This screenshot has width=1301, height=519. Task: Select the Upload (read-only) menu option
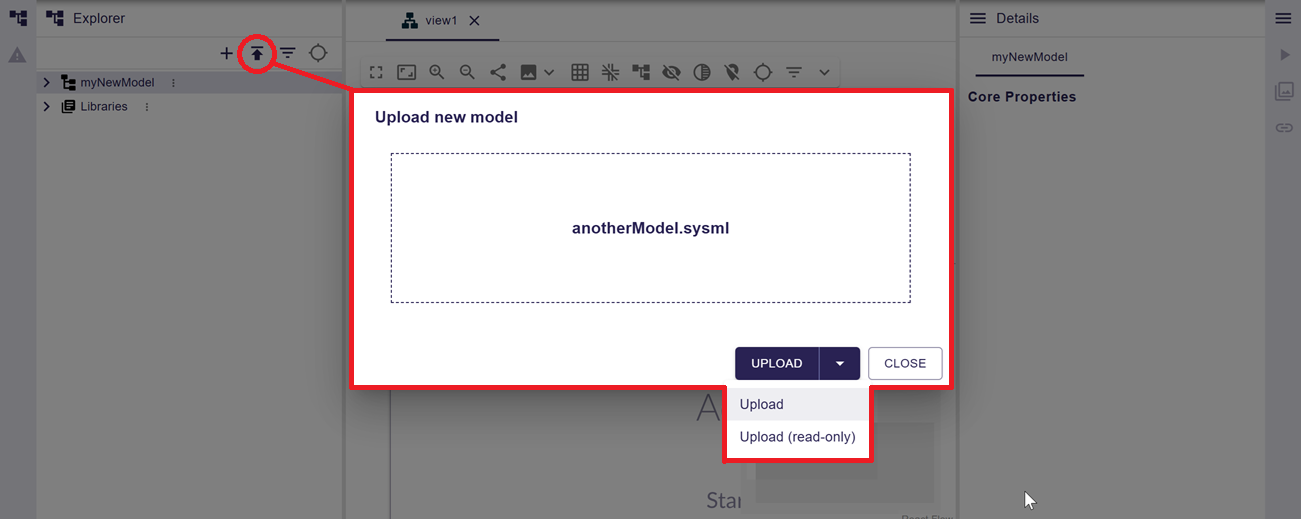[797, 437]
